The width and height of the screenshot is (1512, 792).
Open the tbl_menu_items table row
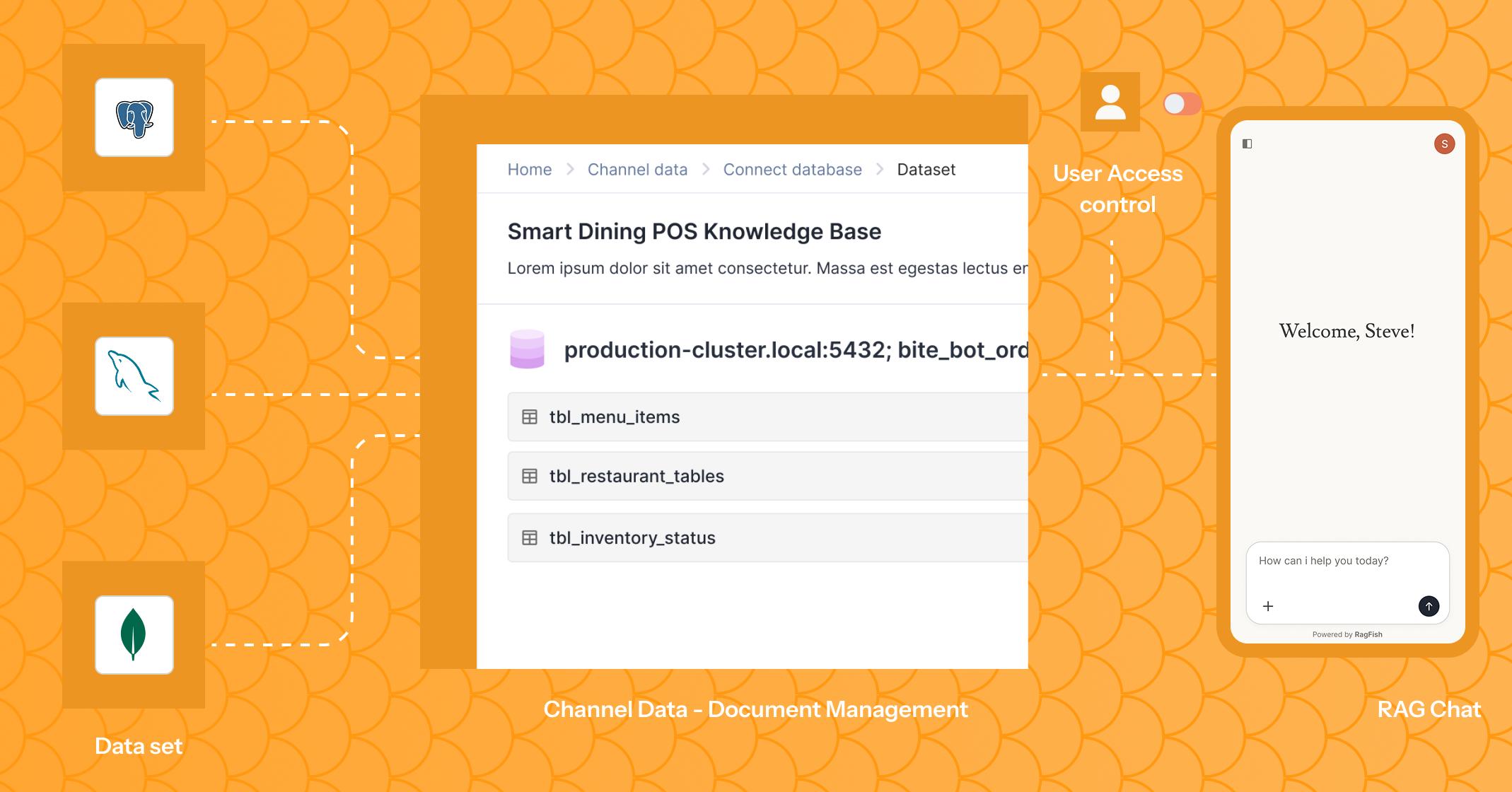(x=767, y=417)
